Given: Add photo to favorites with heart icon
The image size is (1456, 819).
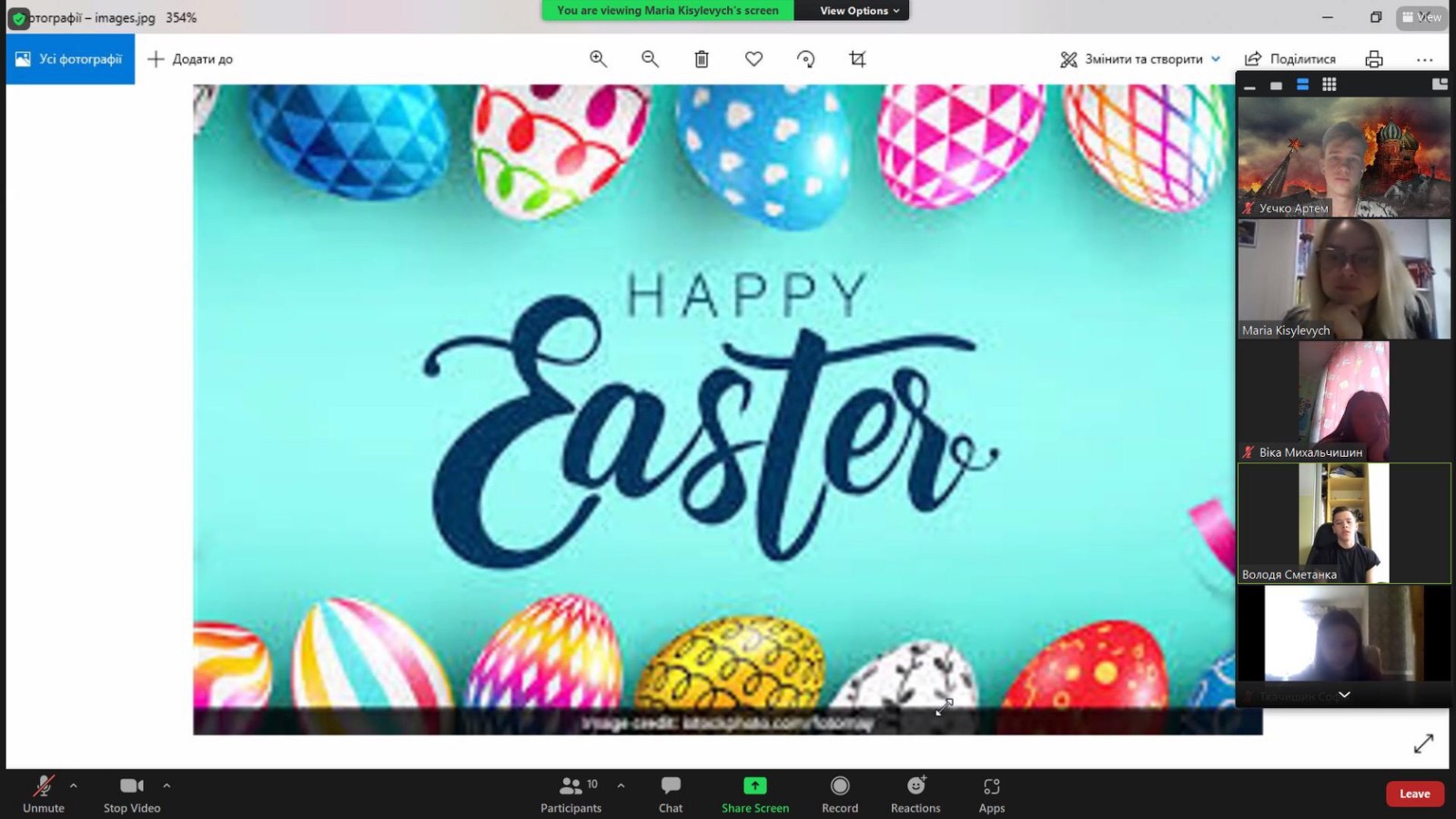Looking at the screenshot, I should click(x=753, y=59).
